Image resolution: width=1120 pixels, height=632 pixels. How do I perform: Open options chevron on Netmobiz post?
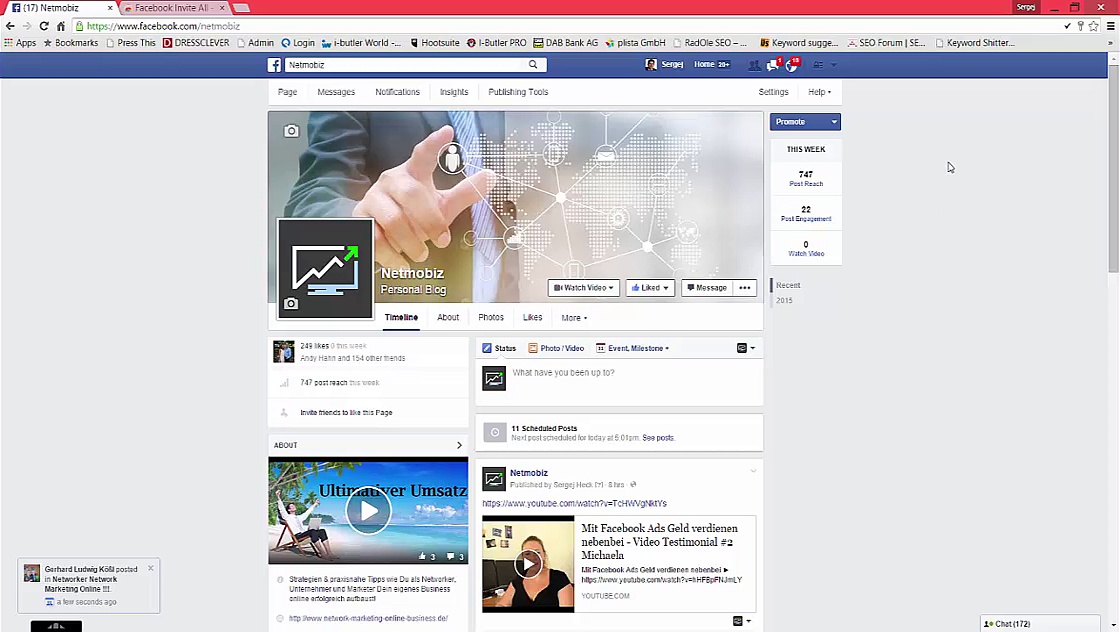[x=752, y=471]
